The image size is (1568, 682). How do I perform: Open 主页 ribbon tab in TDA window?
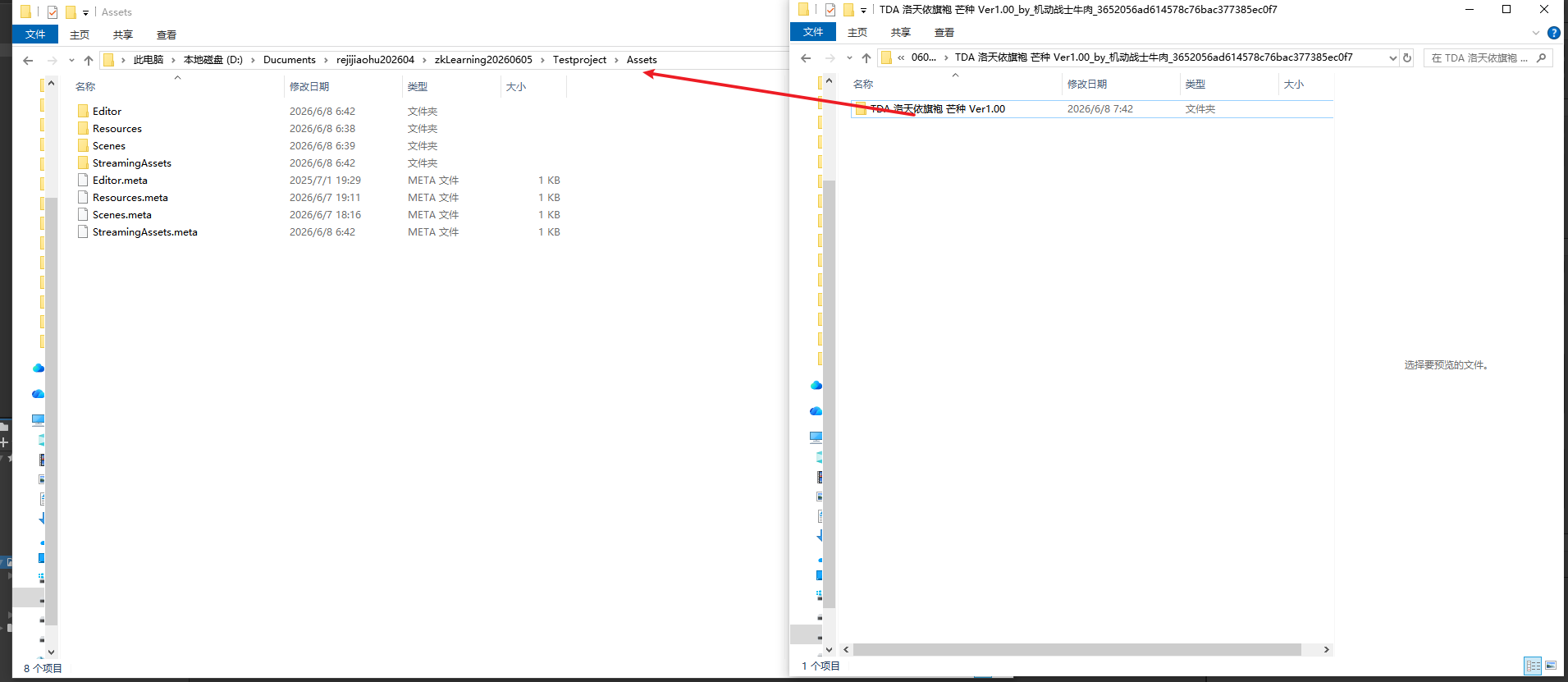[x=857, y=32]
